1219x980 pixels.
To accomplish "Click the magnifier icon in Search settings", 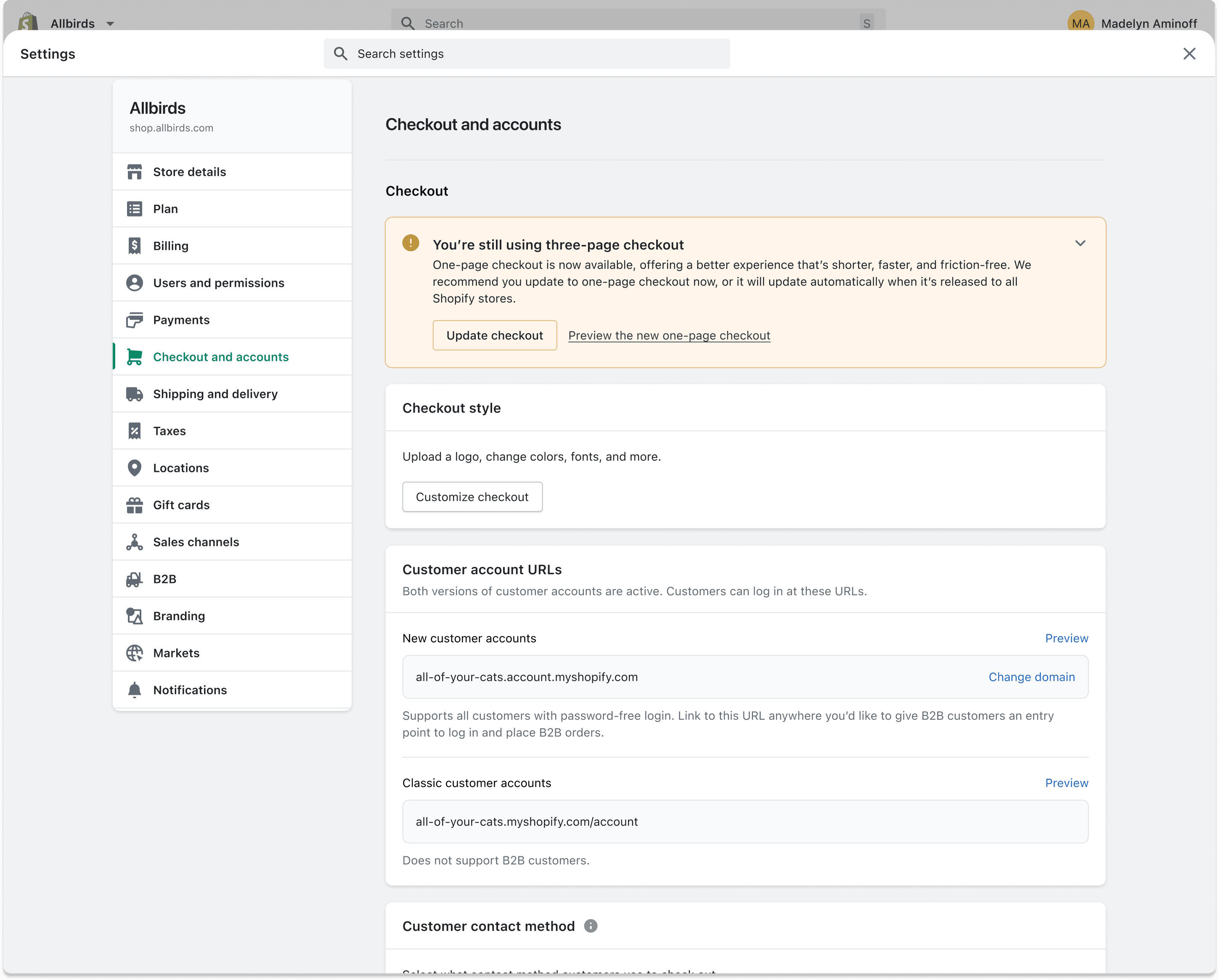I will 340,54.
